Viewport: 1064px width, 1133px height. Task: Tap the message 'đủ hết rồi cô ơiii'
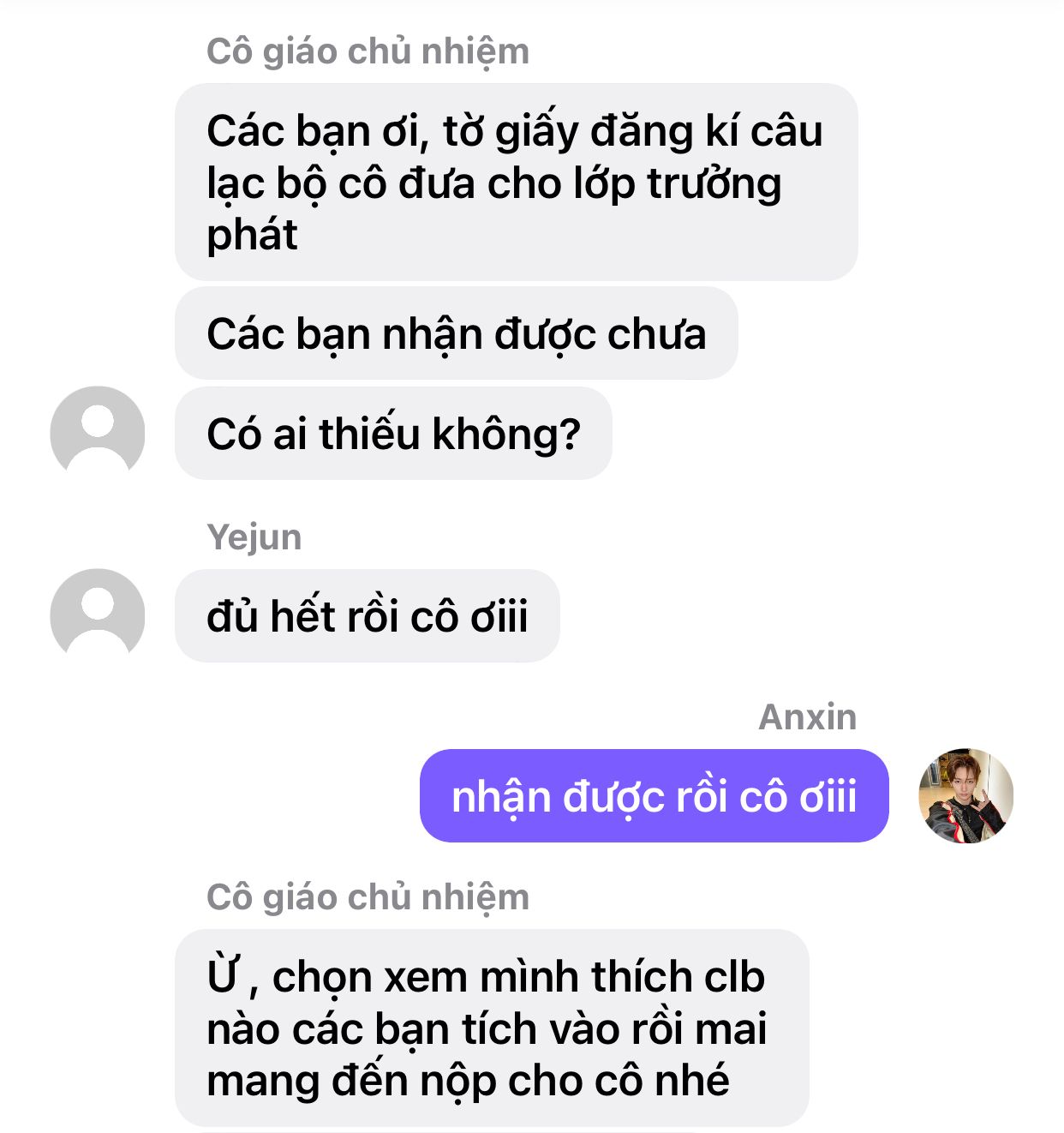click(x=367, y=615)
